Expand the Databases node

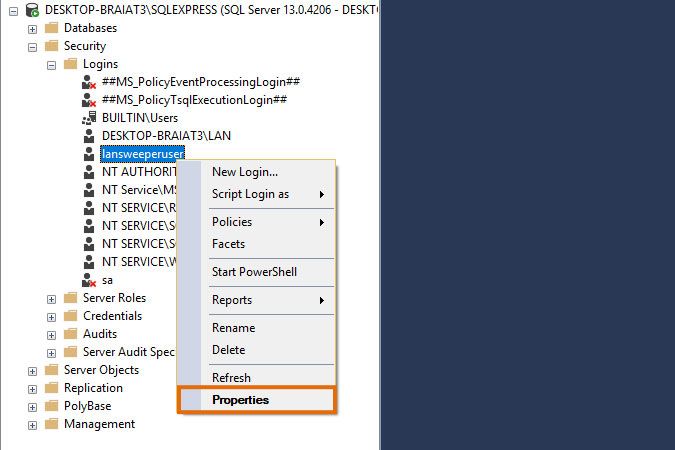[x=33, y=28]
